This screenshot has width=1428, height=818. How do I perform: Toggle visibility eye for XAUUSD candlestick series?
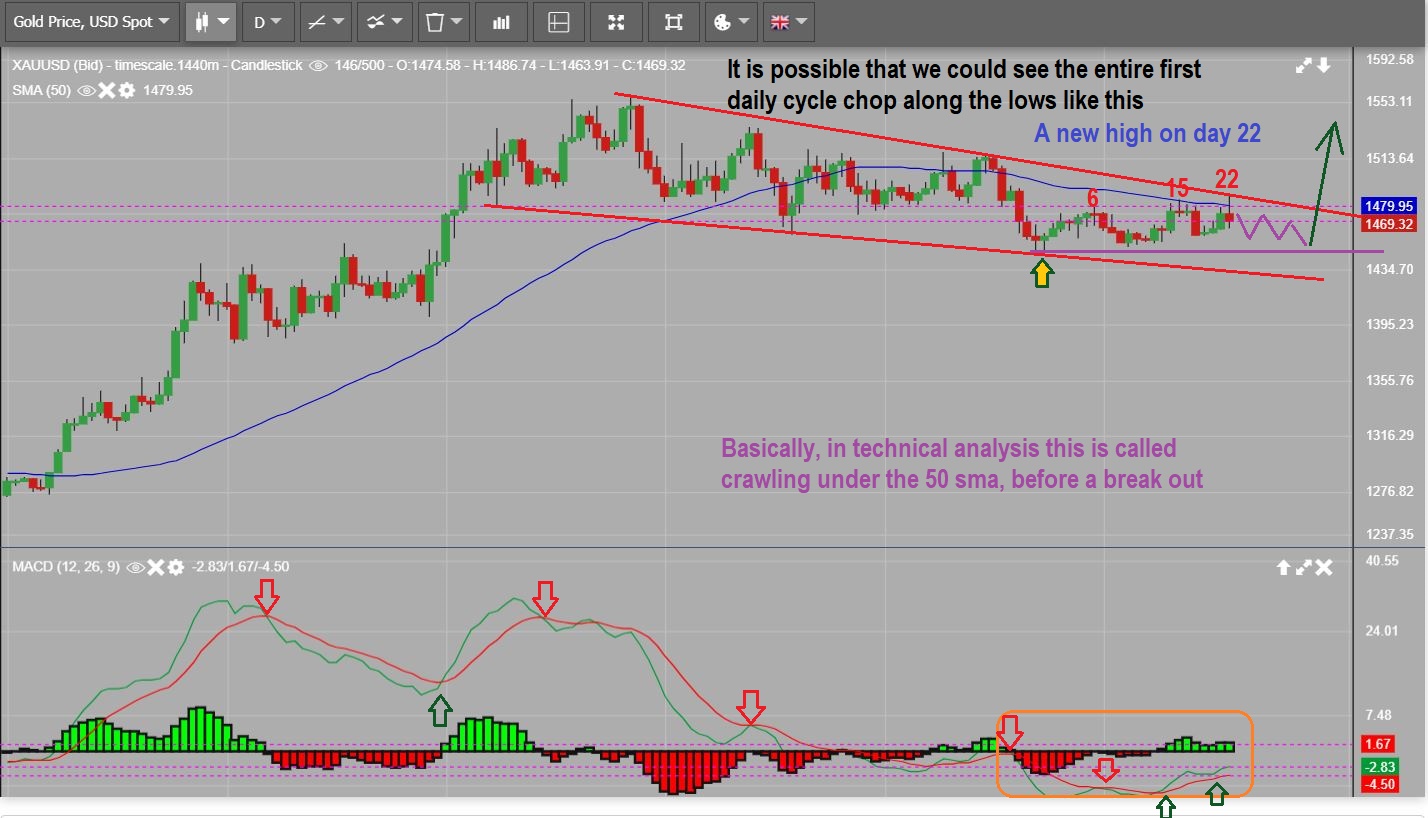[319, 66]
